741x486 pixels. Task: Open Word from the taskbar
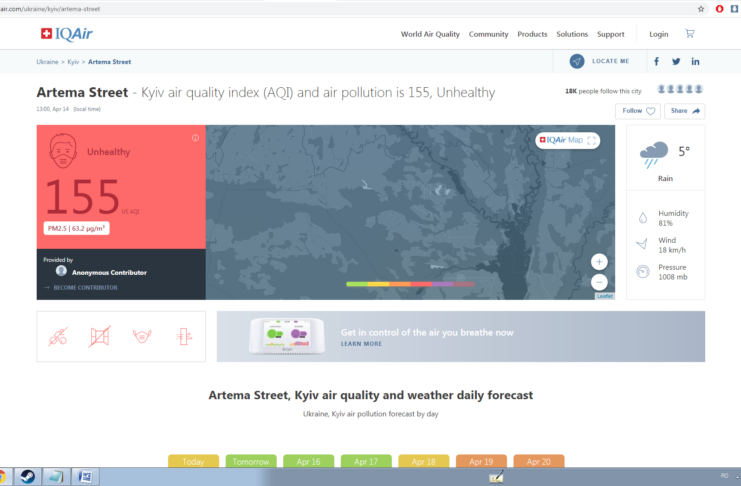[85, 477]
